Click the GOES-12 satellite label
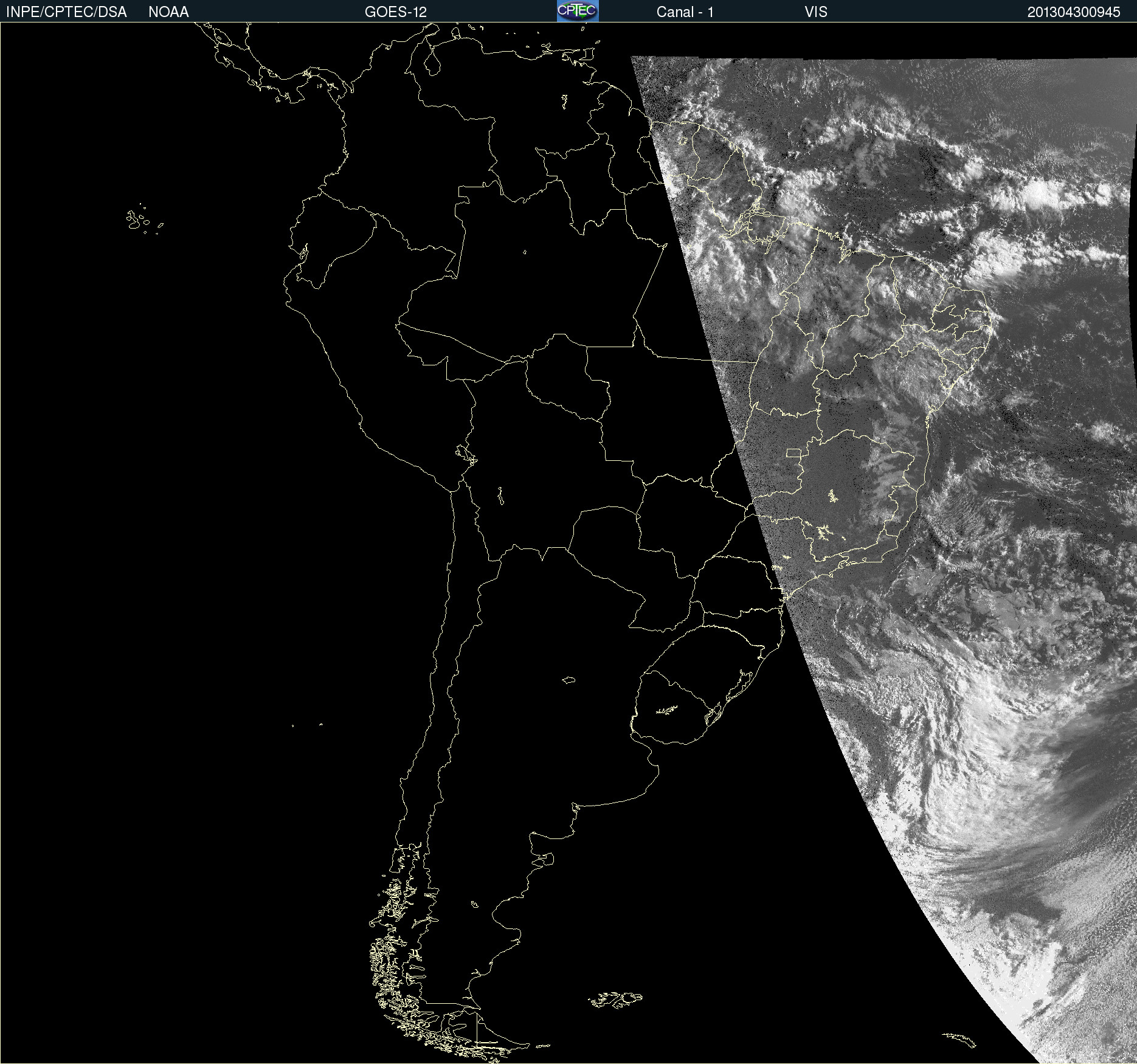1137x1064 pixels. pos(396,12)
